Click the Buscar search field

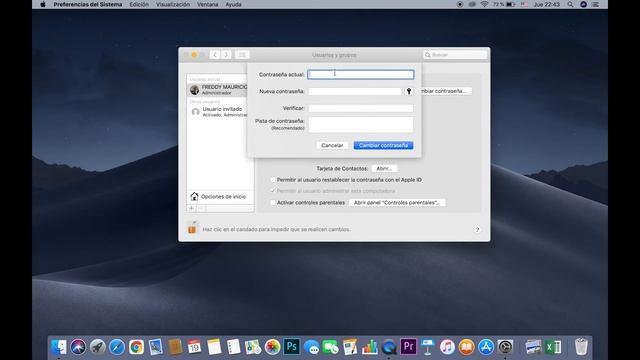455,55
